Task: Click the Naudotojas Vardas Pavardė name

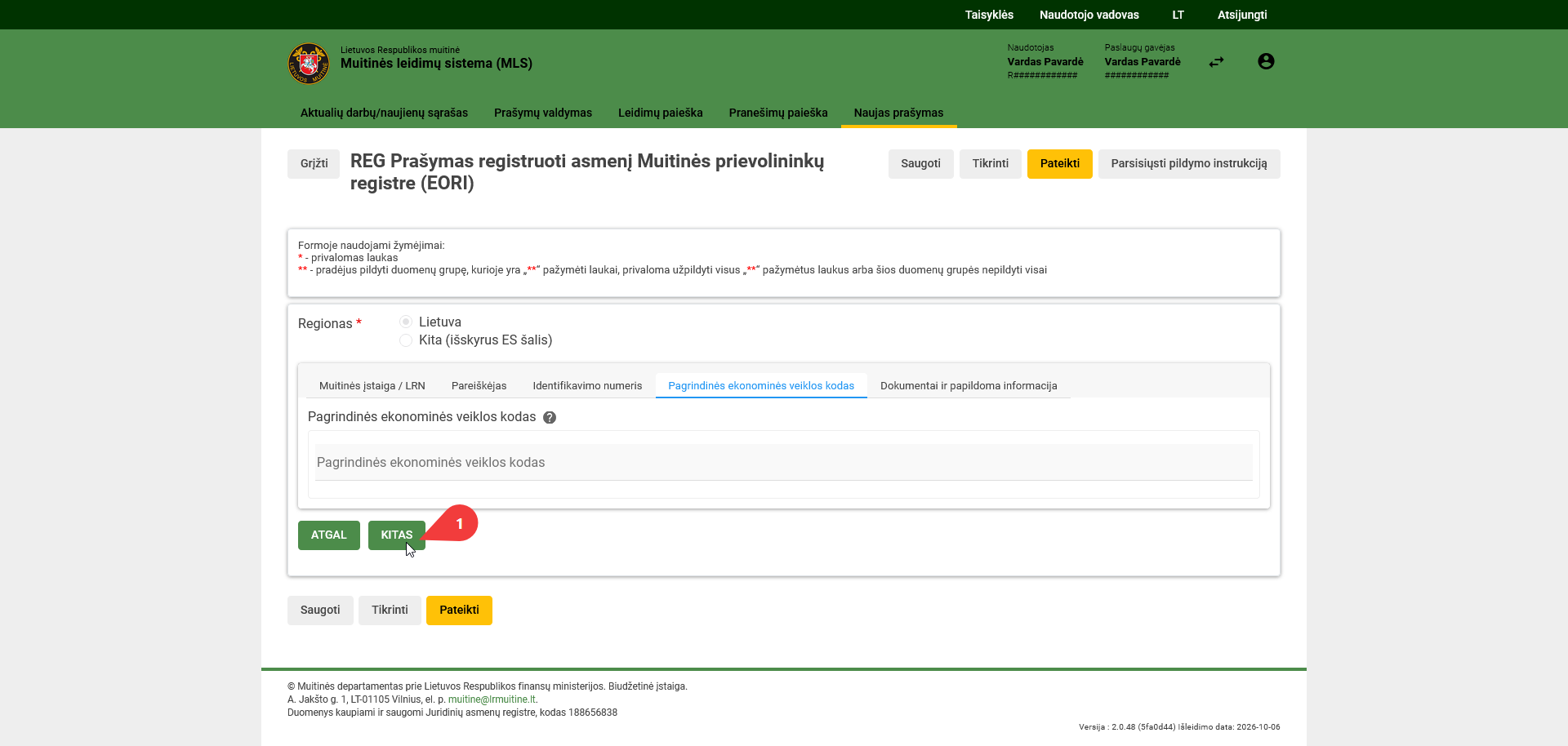Action: 1045,62
